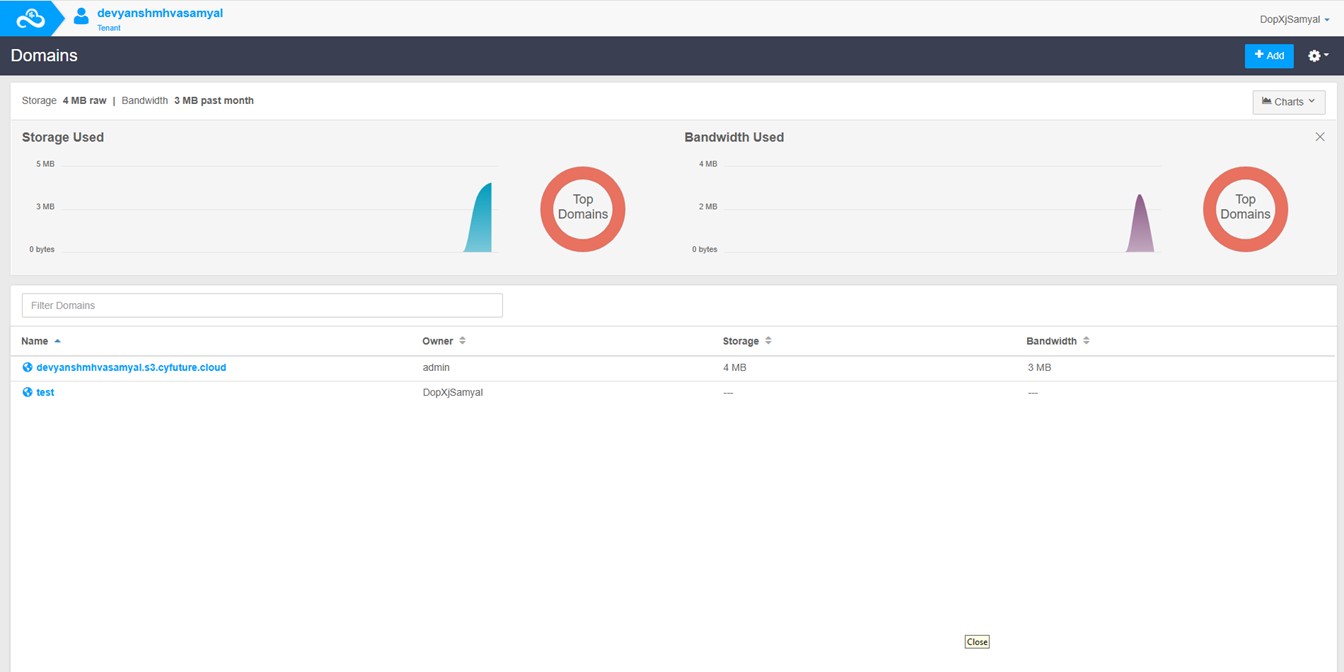Sort domains by Name column arrow

(58, 341)
